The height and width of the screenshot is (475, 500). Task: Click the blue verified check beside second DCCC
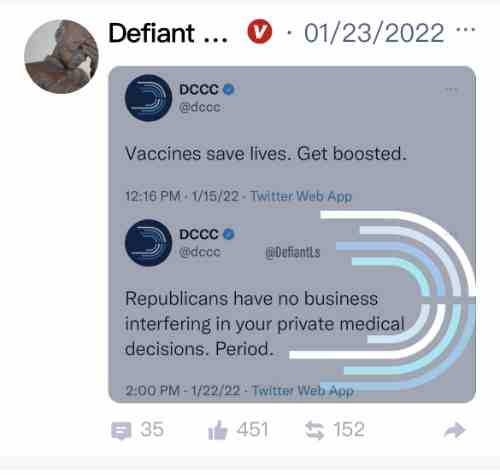coord(229,234)
